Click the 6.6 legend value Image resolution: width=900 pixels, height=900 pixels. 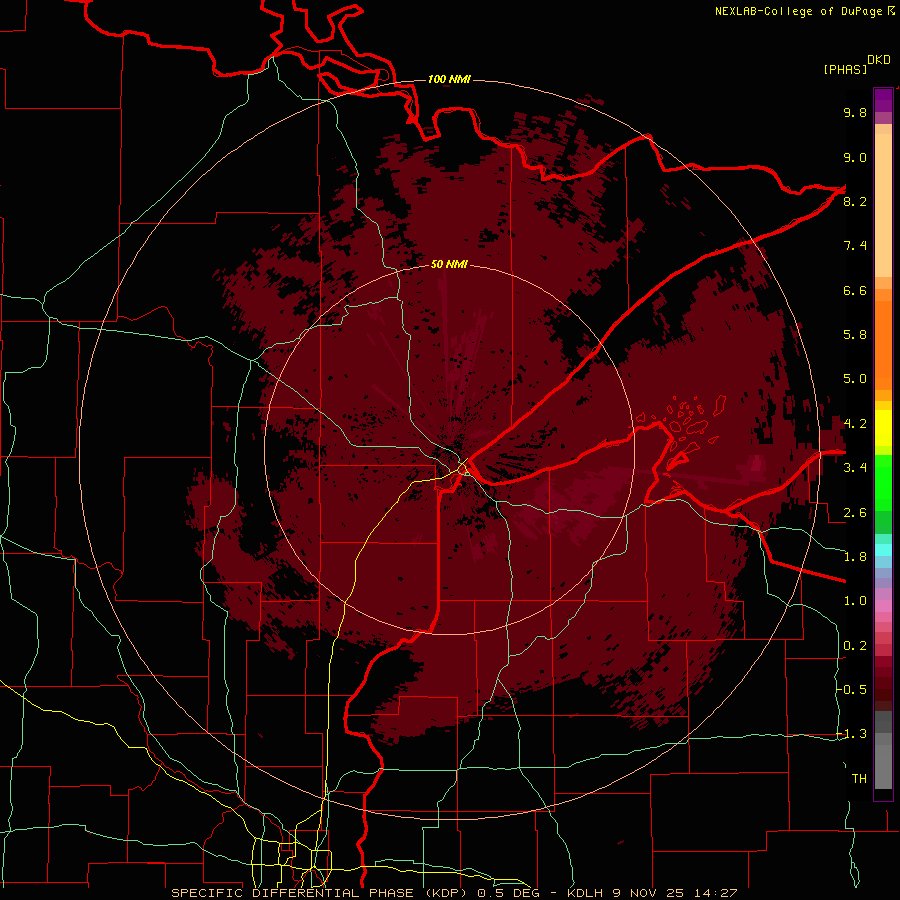[855, 290]
